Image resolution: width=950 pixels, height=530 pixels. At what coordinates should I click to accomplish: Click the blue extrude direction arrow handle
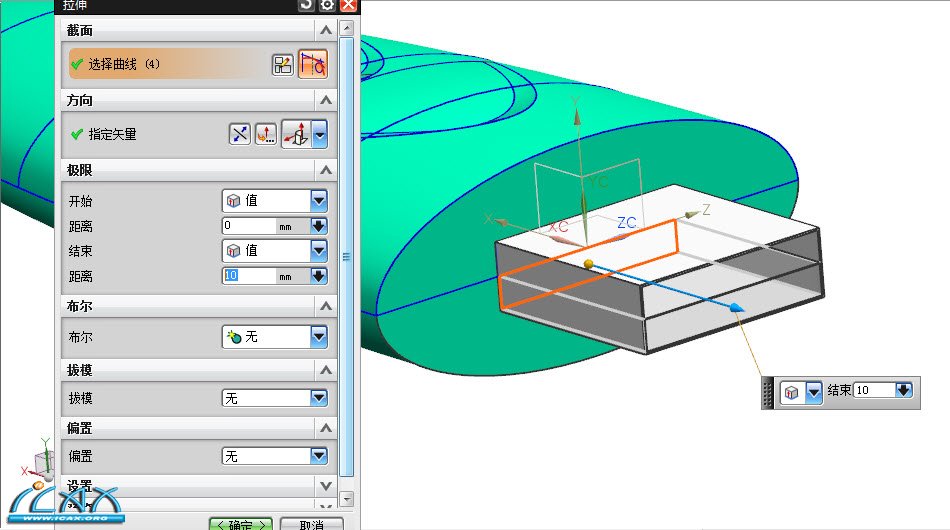[737, 309]
